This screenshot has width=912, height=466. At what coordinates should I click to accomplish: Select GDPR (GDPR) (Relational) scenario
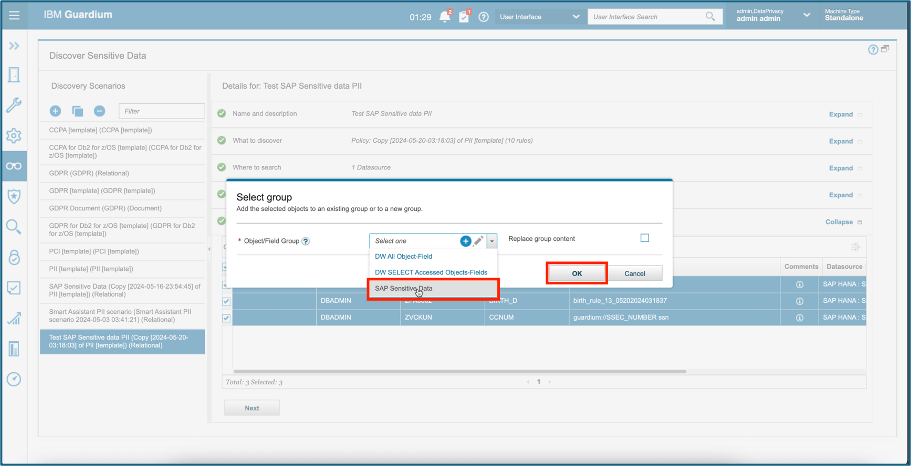(x=122, y=173)
